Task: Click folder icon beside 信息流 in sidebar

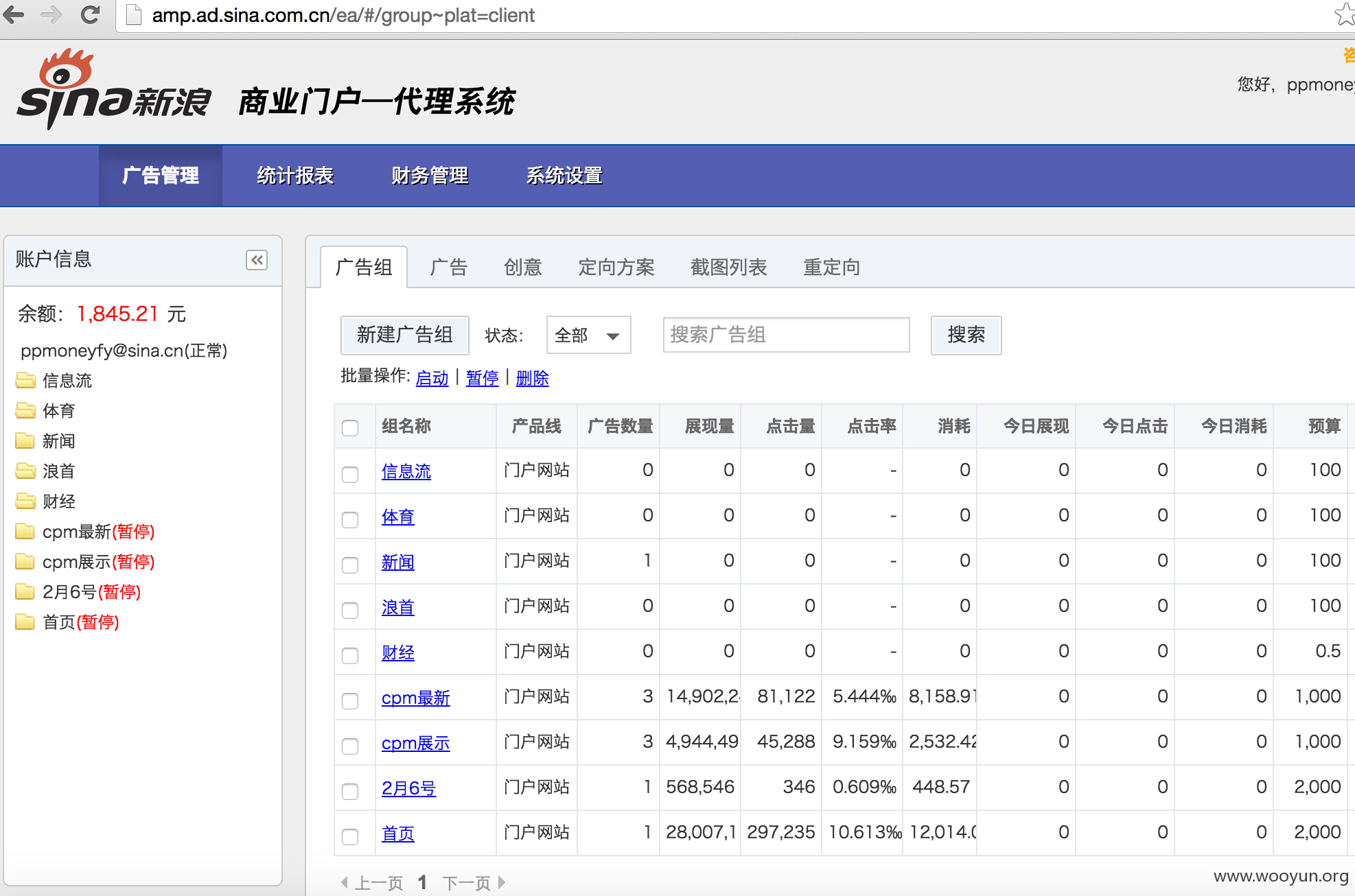Action: point(25,380)
